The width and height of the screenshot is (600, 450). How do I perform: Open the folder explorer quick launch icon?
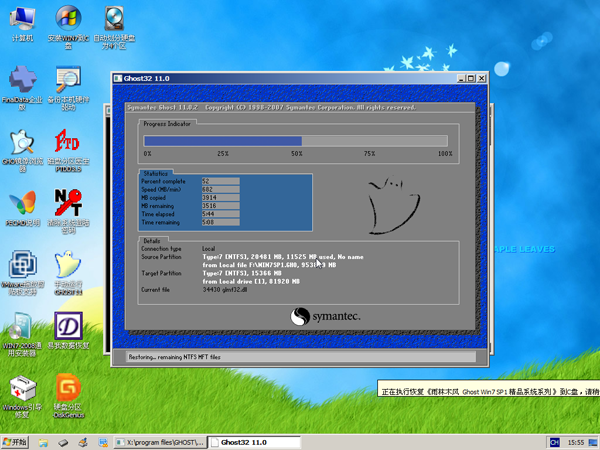(43, 443)
